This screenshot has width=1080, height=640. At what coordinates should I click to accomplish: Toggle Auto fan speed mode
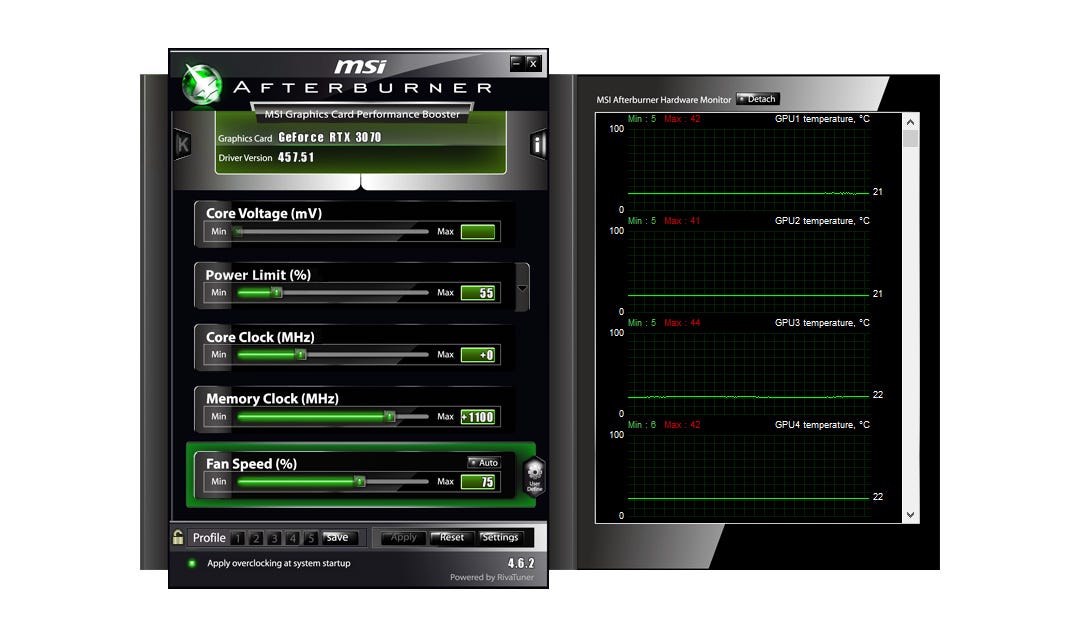[484, 462]
